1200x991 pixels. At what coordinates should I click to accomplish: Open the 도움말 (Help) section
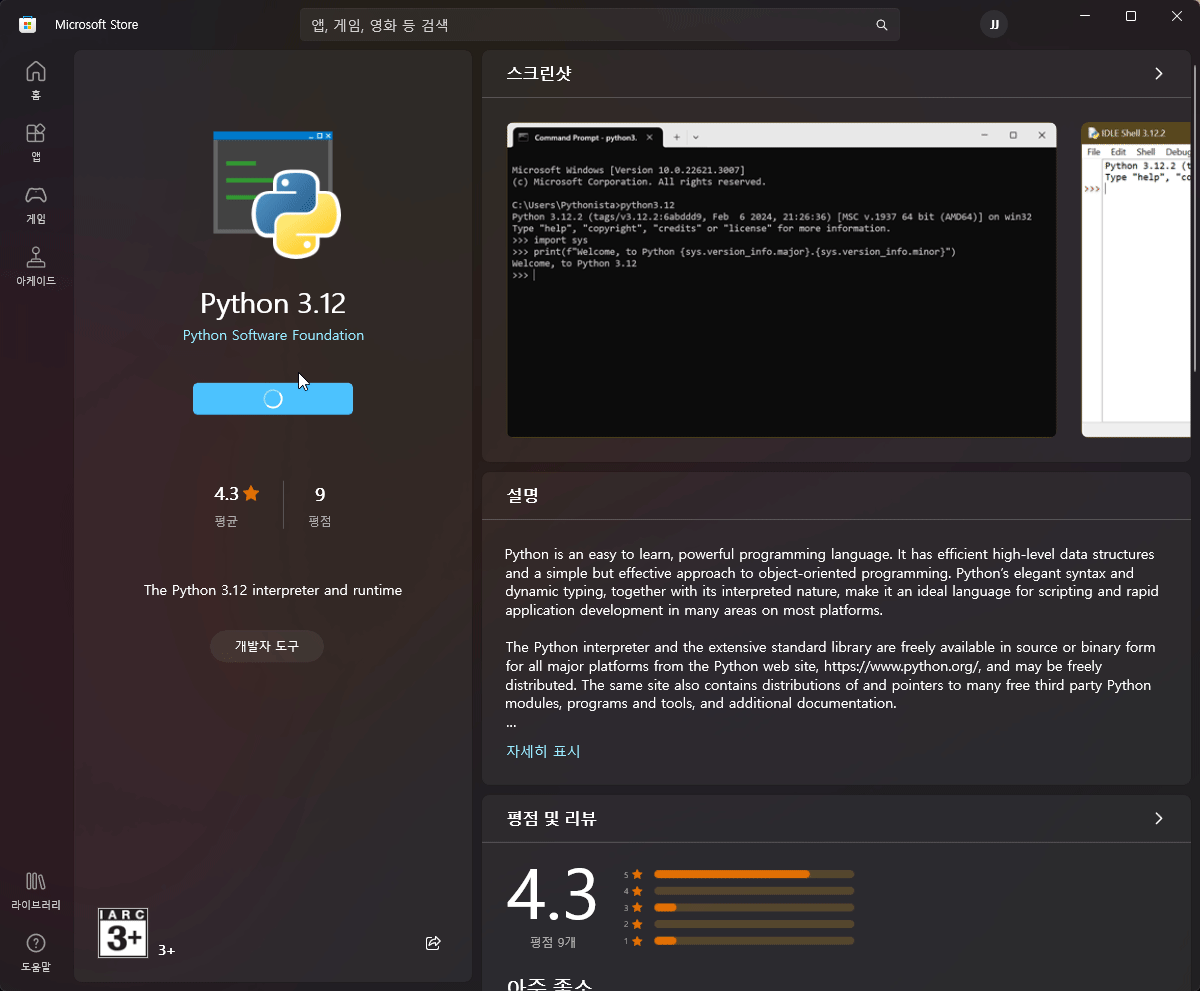pyautogui.click(x=36, y=952)
